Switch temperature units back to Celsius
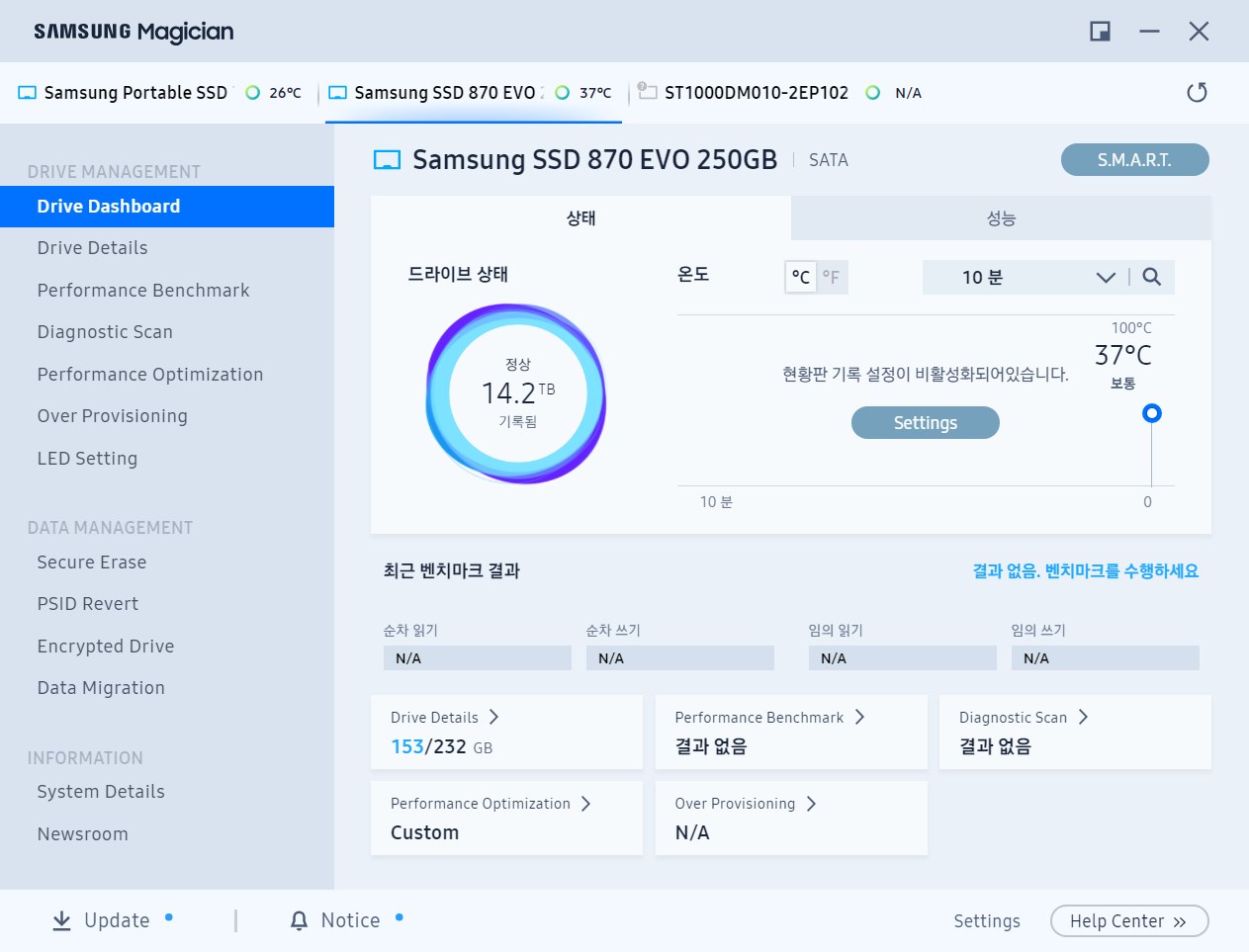The height and width of the screenshot is (952, 1249). [x=801, y=277]
